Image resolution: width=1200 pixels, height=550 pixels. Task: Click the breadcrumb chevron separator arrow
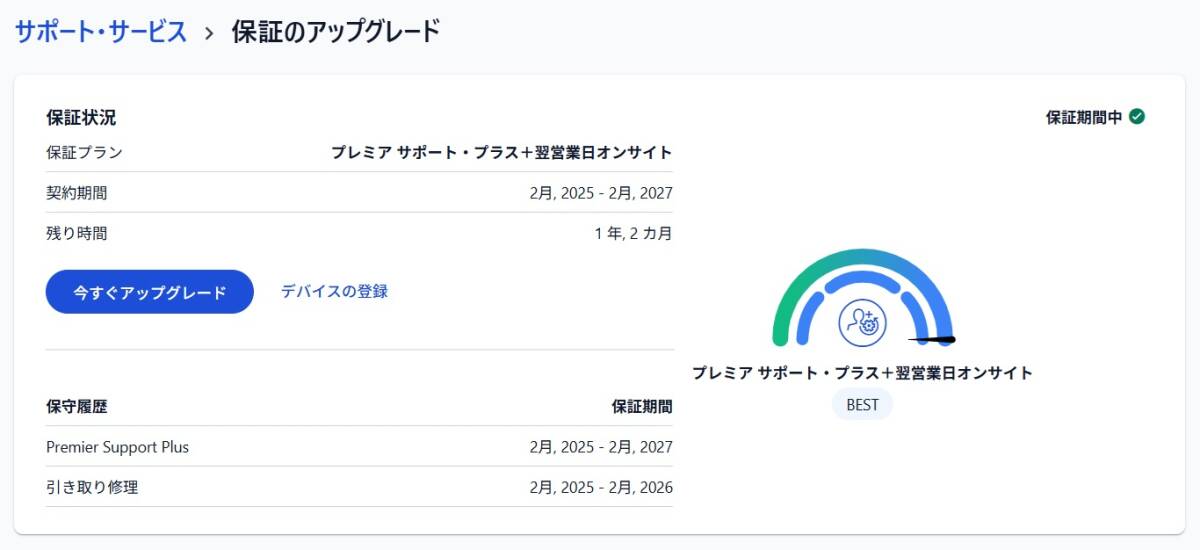pyautogui.click(x=209, y=32)
